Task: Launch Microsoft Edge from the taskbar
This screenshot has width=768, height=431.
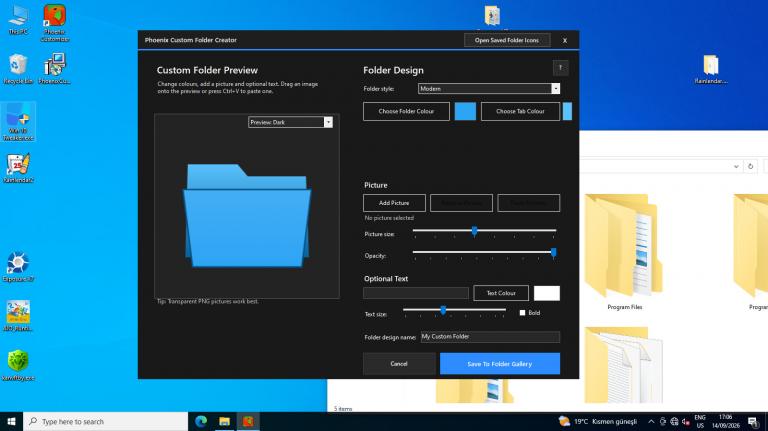Action: coord(201,421)
